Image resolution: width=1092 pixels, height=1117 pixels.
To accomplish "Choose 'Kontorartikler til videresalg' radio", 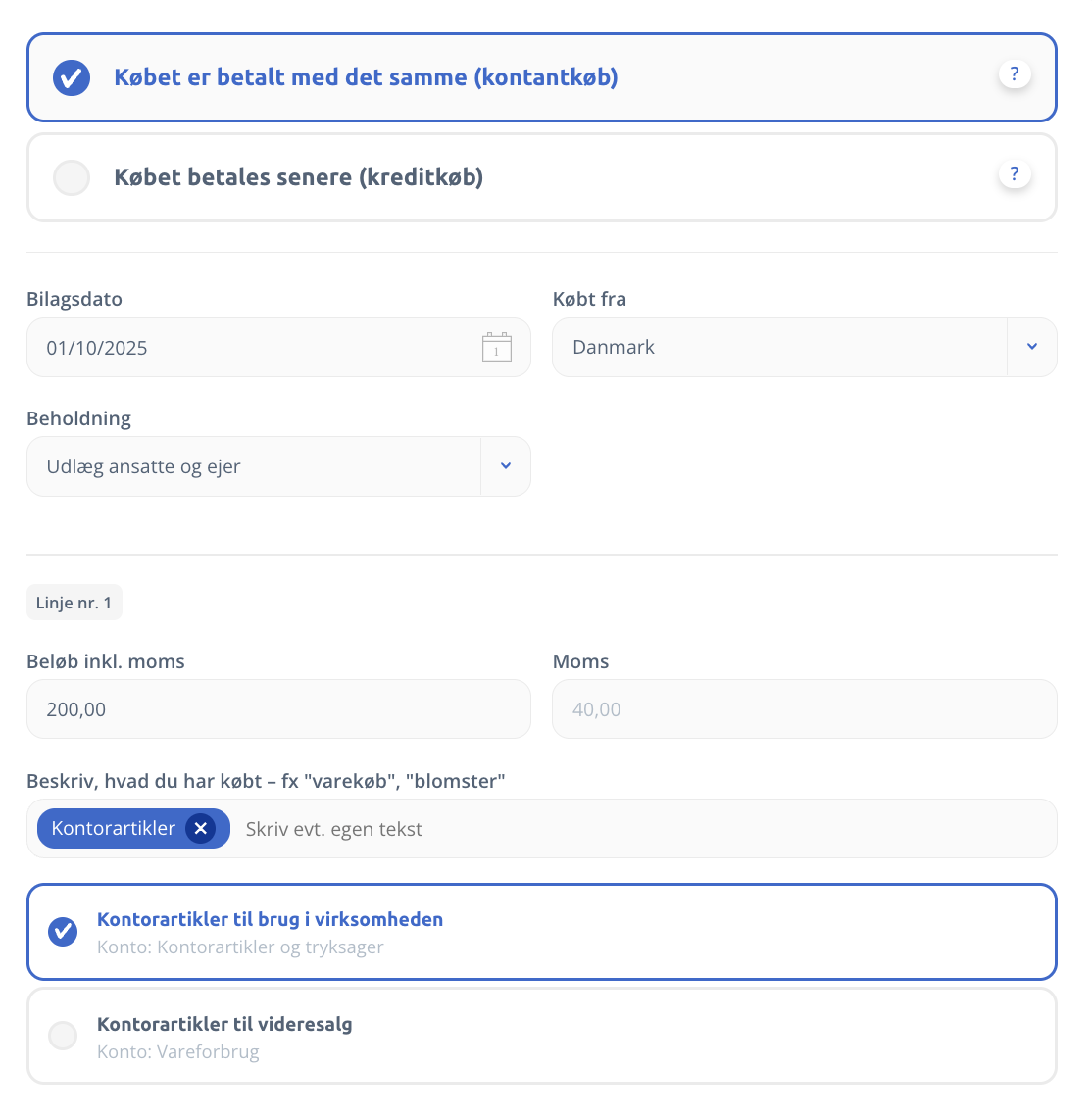I will [63, 1036].
